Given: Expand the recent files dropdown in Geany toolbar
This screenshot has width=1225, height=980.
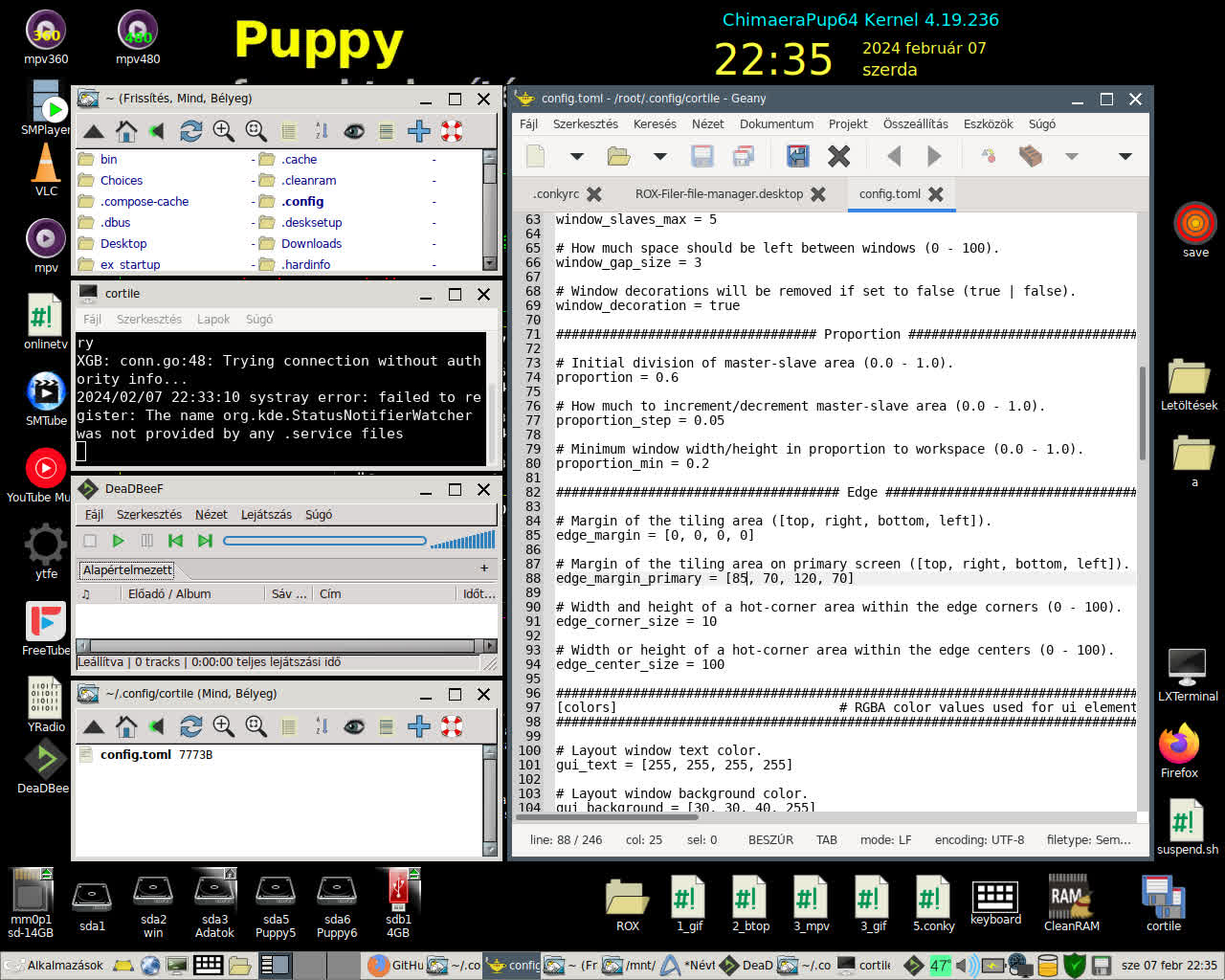Looking at the screenshot, I should pyautogui.click(x=659, y=156).
